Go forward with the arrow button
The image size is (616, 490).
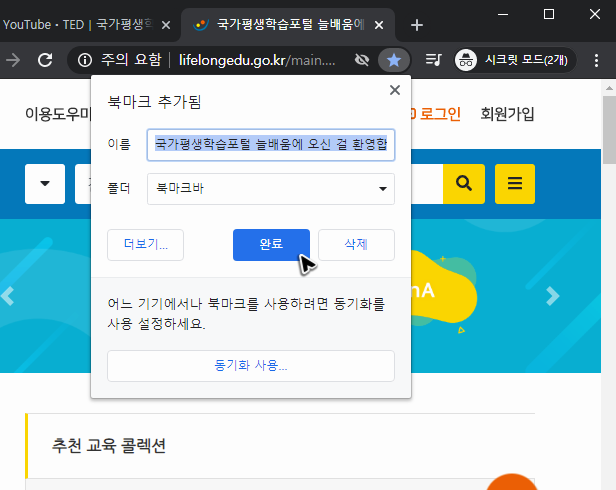click(x=13, y=60)
